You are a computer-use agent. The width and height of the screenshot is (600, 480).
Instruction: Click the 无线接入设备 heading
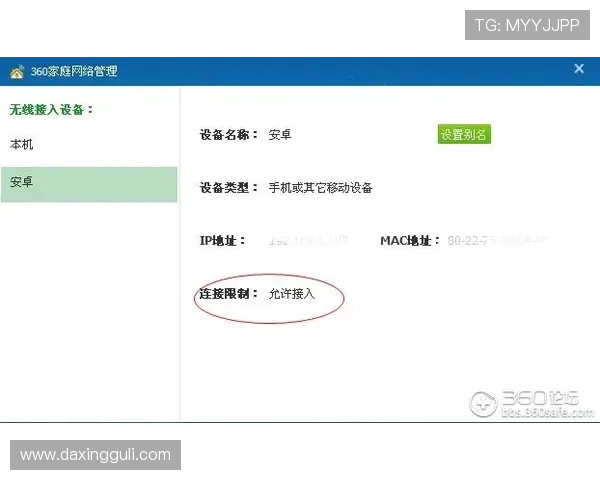tap(51, 109)
